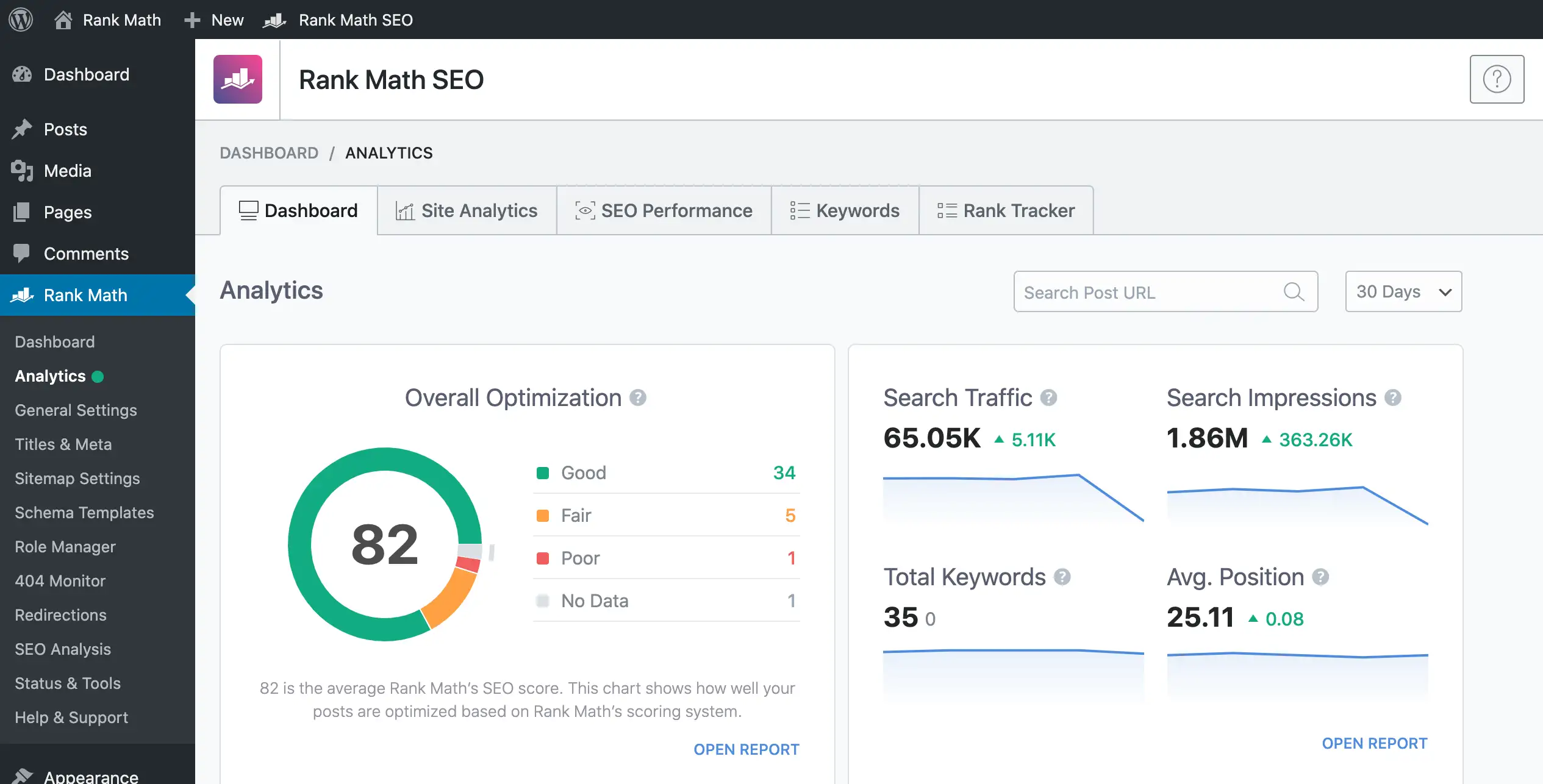Viewport: 1543px width, 784px height.
Task: Open Role Manager submenu item
Action: click(x=65, y=547)
